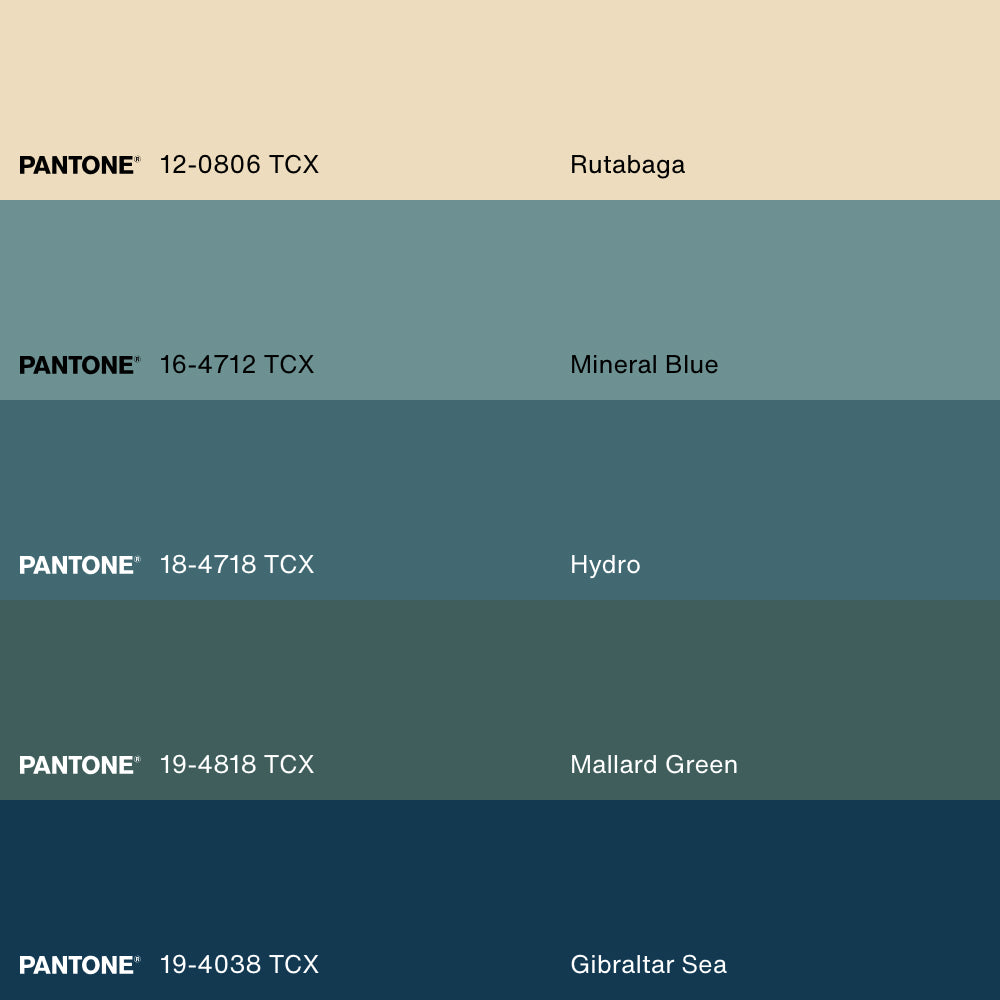Click the Gibraltar Sea name label

pos(648,965)
